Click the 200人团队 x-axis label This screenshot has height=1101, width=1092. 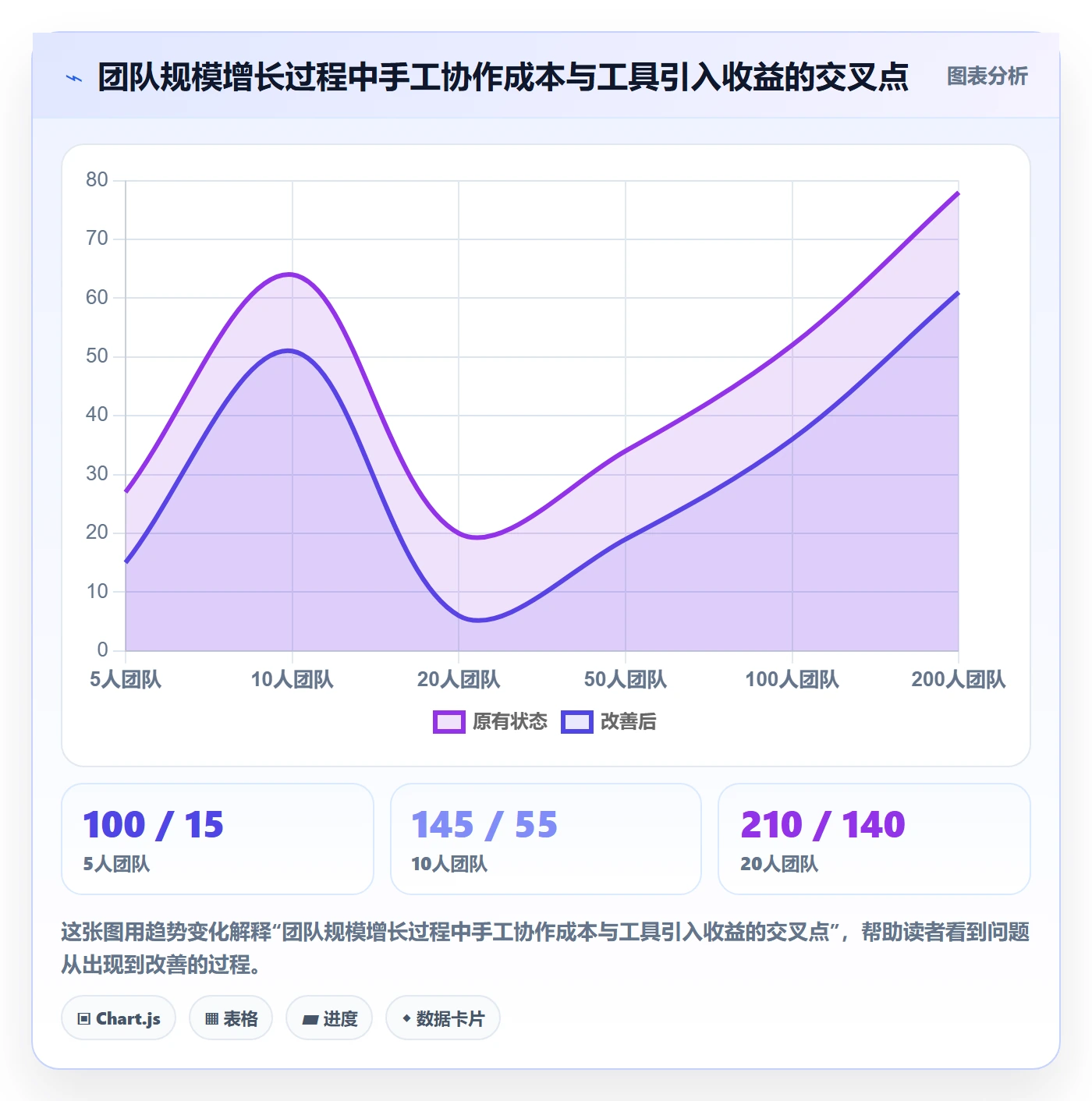click(959, 679)
